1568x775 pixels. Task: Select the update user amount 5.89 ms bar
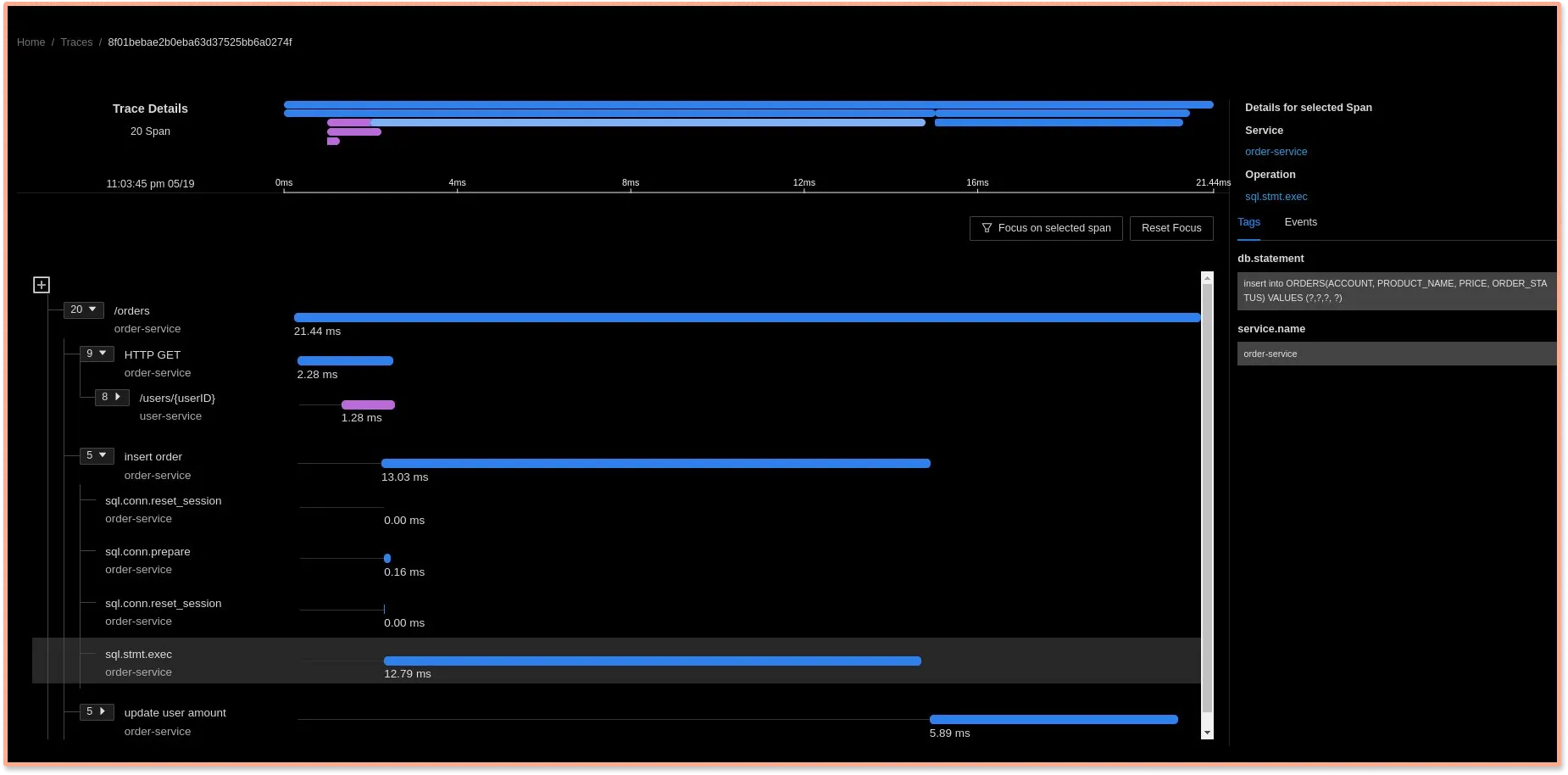pos(1054,719)
